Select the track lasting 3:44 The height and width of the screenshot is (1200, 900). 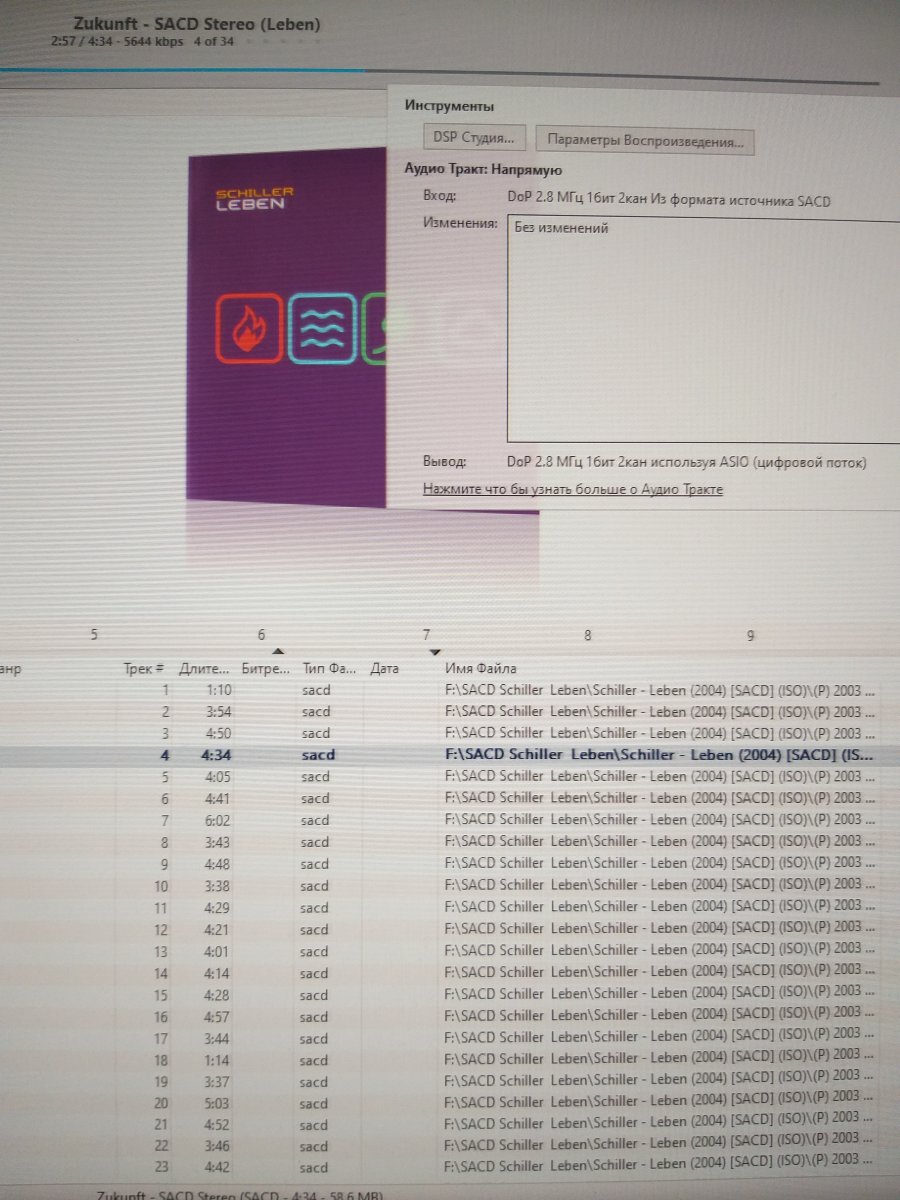click(440, 1039)
